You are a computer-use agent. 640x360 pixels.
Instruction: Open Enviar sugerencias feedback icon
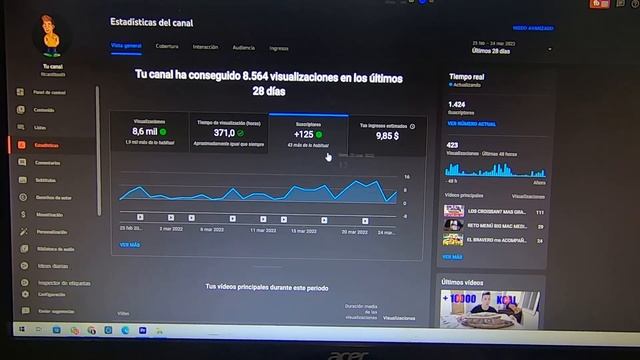point(26,311)
